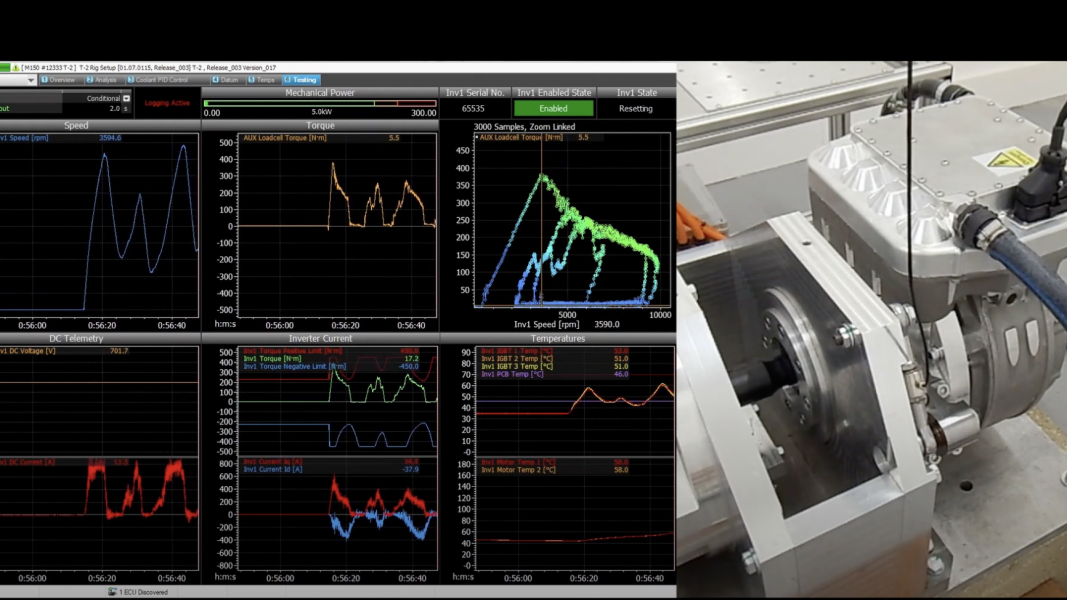Click the Inv1 State Resetting field
This screenshot has height=600, width=1067.
[638, 107]
